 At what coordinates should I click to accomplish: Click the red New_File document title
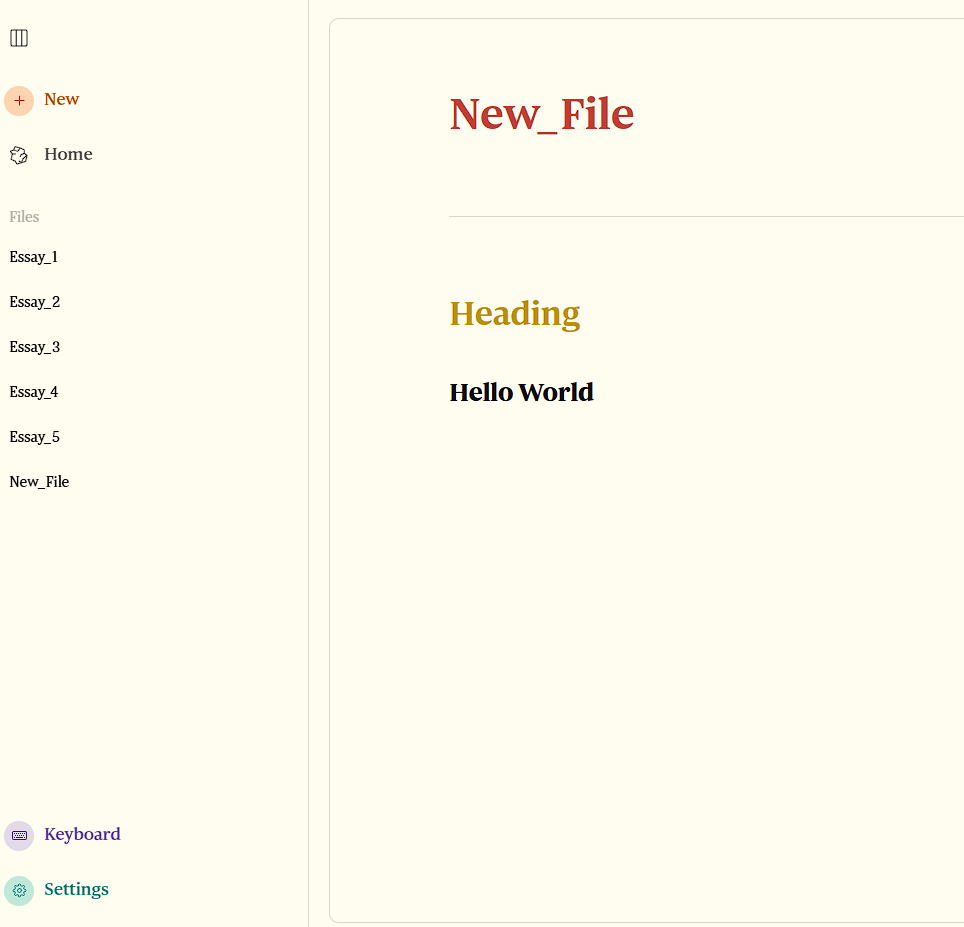(541, 114)
